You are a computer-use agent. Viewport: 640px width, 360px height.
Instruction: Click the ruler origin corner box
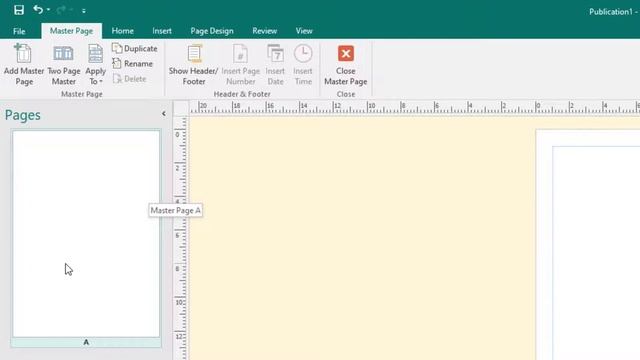click(181, 108)
